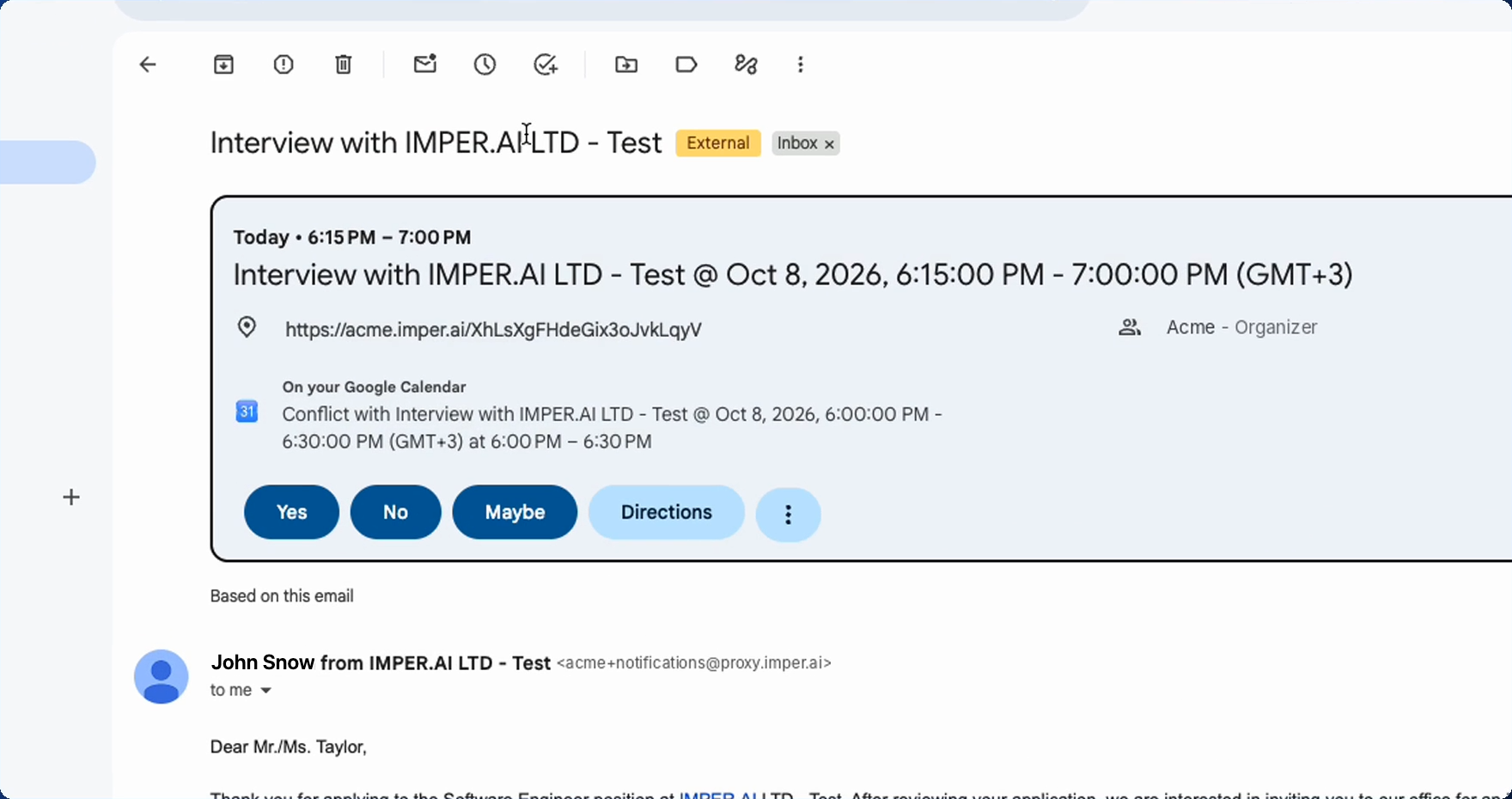Open more options in email toolbar
The width and height of the screenshot is (1512, 799).
point(801,64)
